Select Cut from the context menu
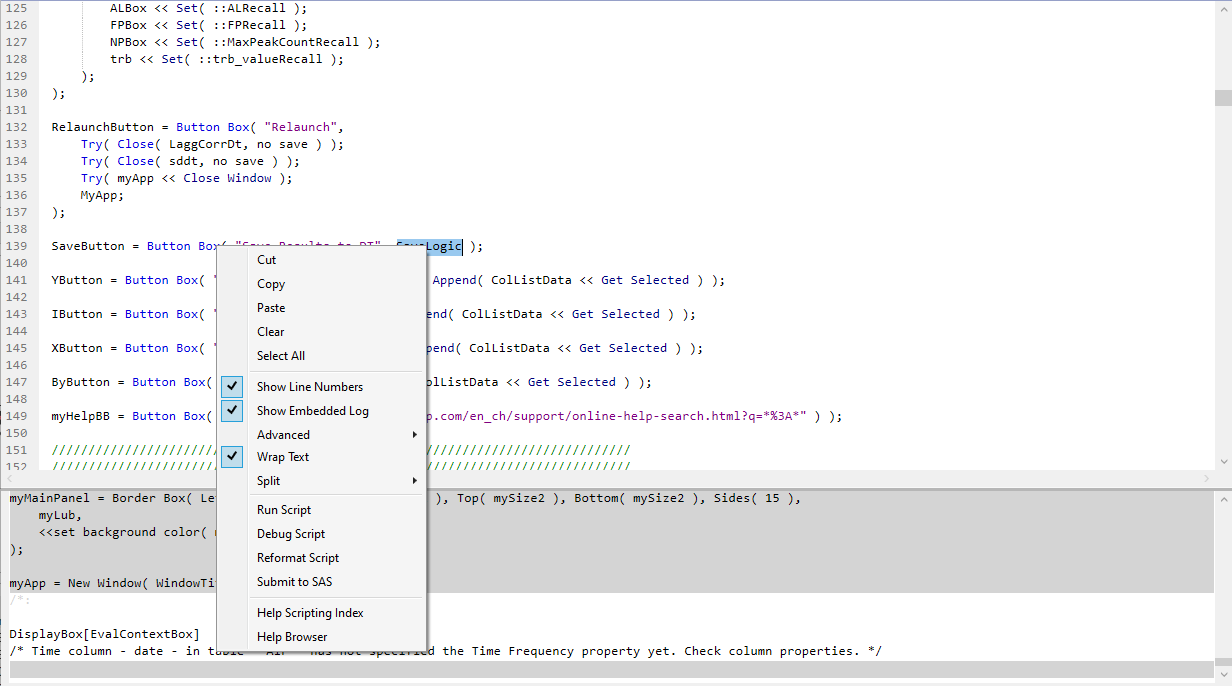This screenshot has height=686, width=1232. (264, 259)
